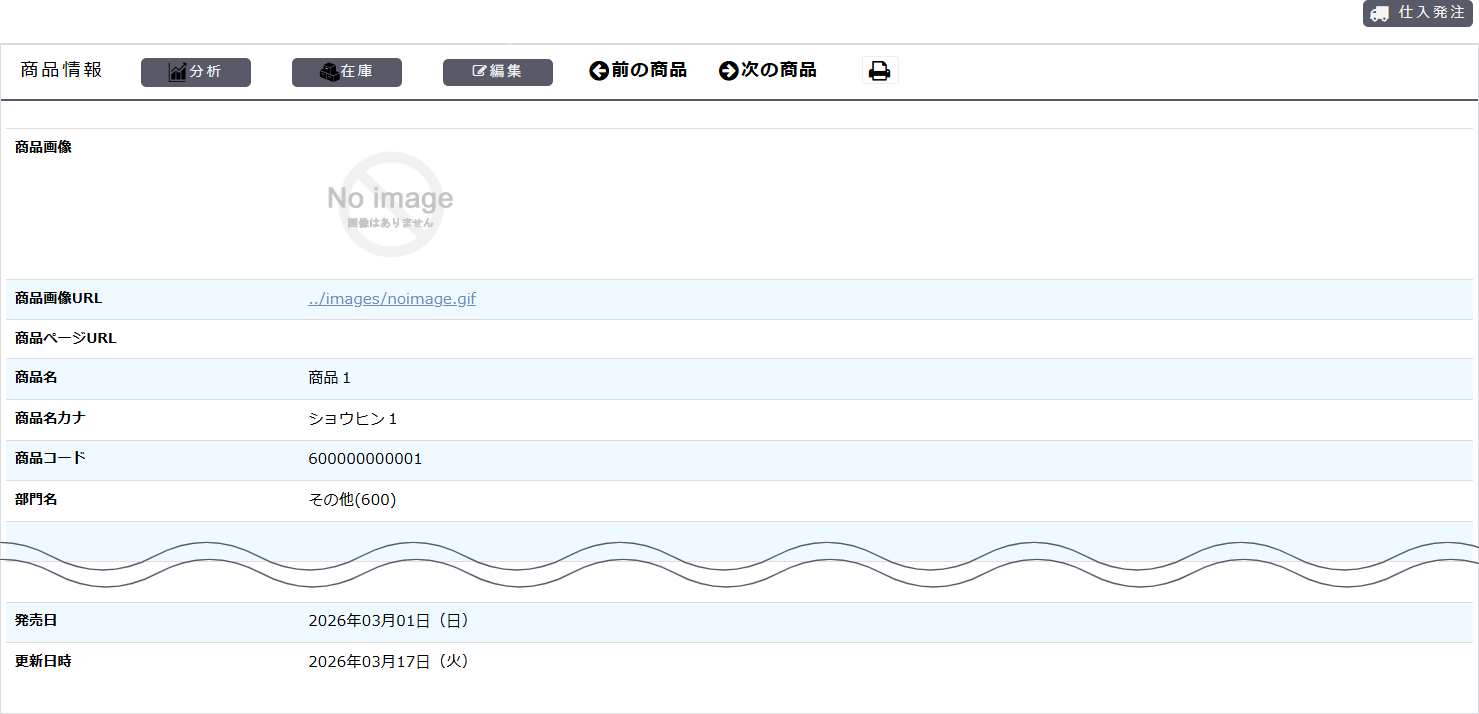The image size is (1479, 714).
Task: Select department value その他(600)
Action: coord(352,500)
